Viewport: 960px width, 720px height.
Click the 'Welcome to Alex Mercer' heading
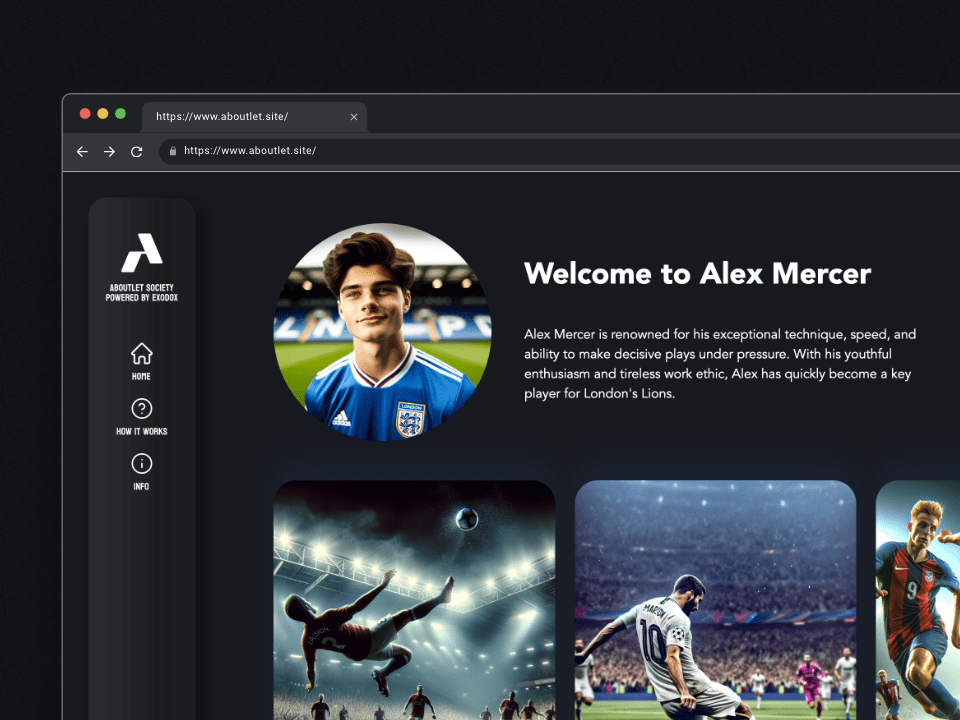697,273
